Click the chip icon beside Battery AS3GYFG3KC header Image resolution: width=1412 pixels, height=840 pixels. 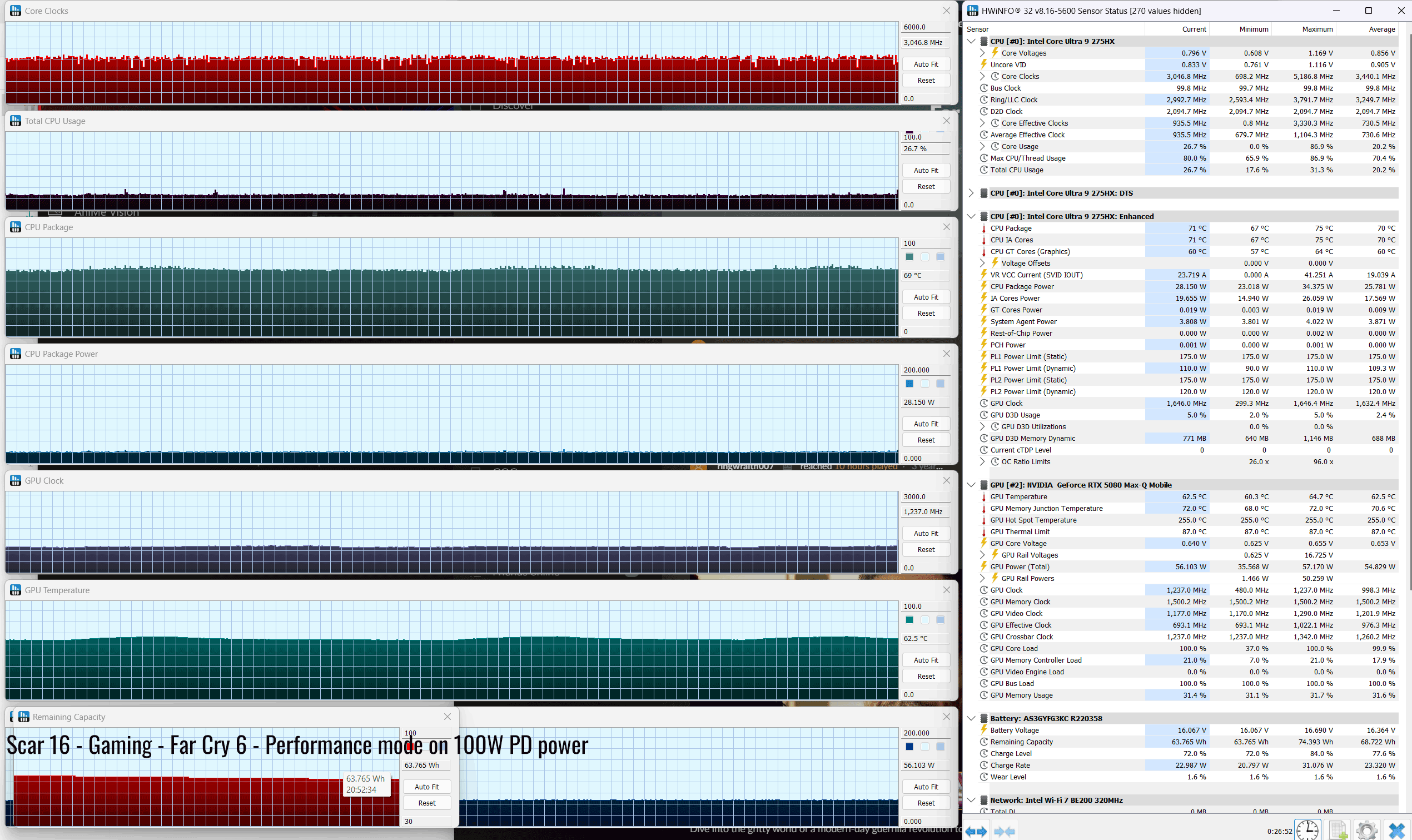pyautogui.click(x=983, y=718)
